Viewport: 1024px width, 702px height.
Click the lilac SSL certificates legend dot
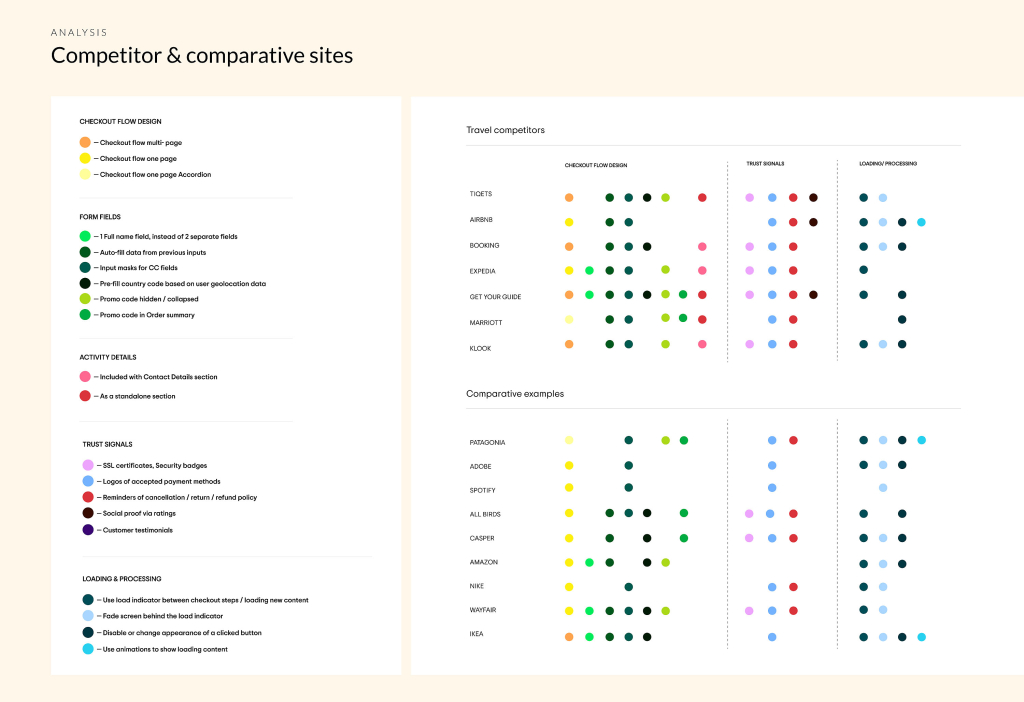pyautogui.click(x=88, y=465)
